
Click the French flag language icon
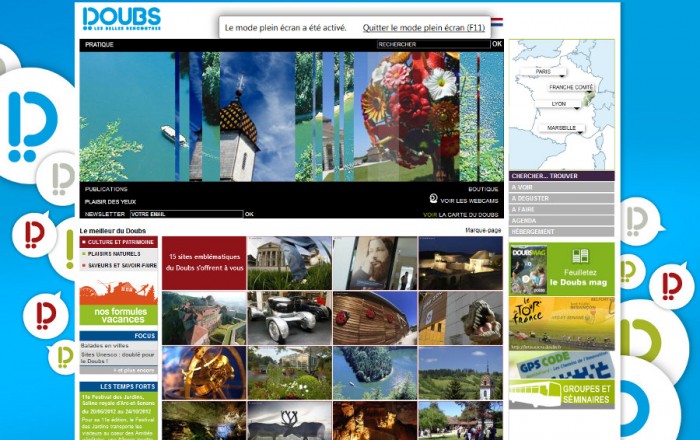(497, 21)
